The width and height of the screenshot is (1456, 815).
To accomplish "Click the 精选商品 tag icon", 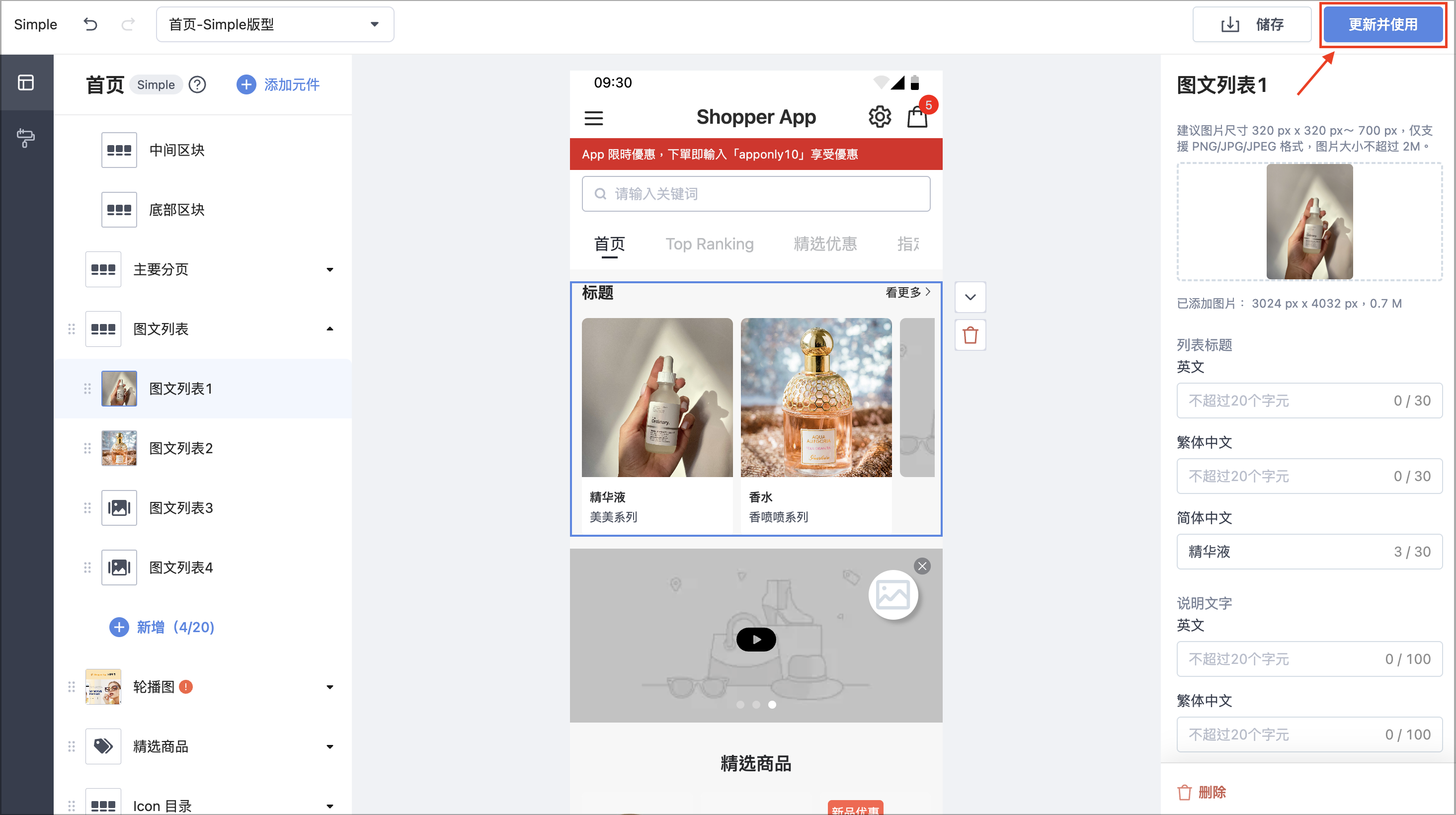I will tap(103, 746).
